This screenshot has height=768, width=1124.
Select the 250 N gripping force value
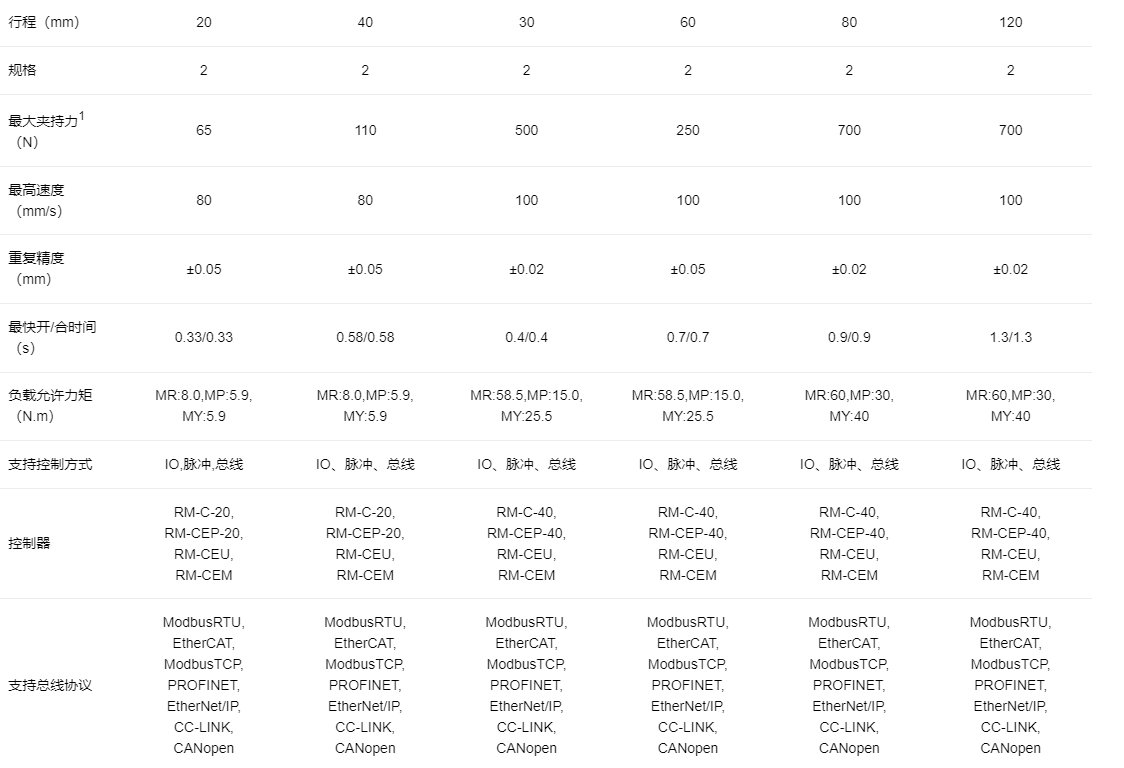tap(688, 130)
